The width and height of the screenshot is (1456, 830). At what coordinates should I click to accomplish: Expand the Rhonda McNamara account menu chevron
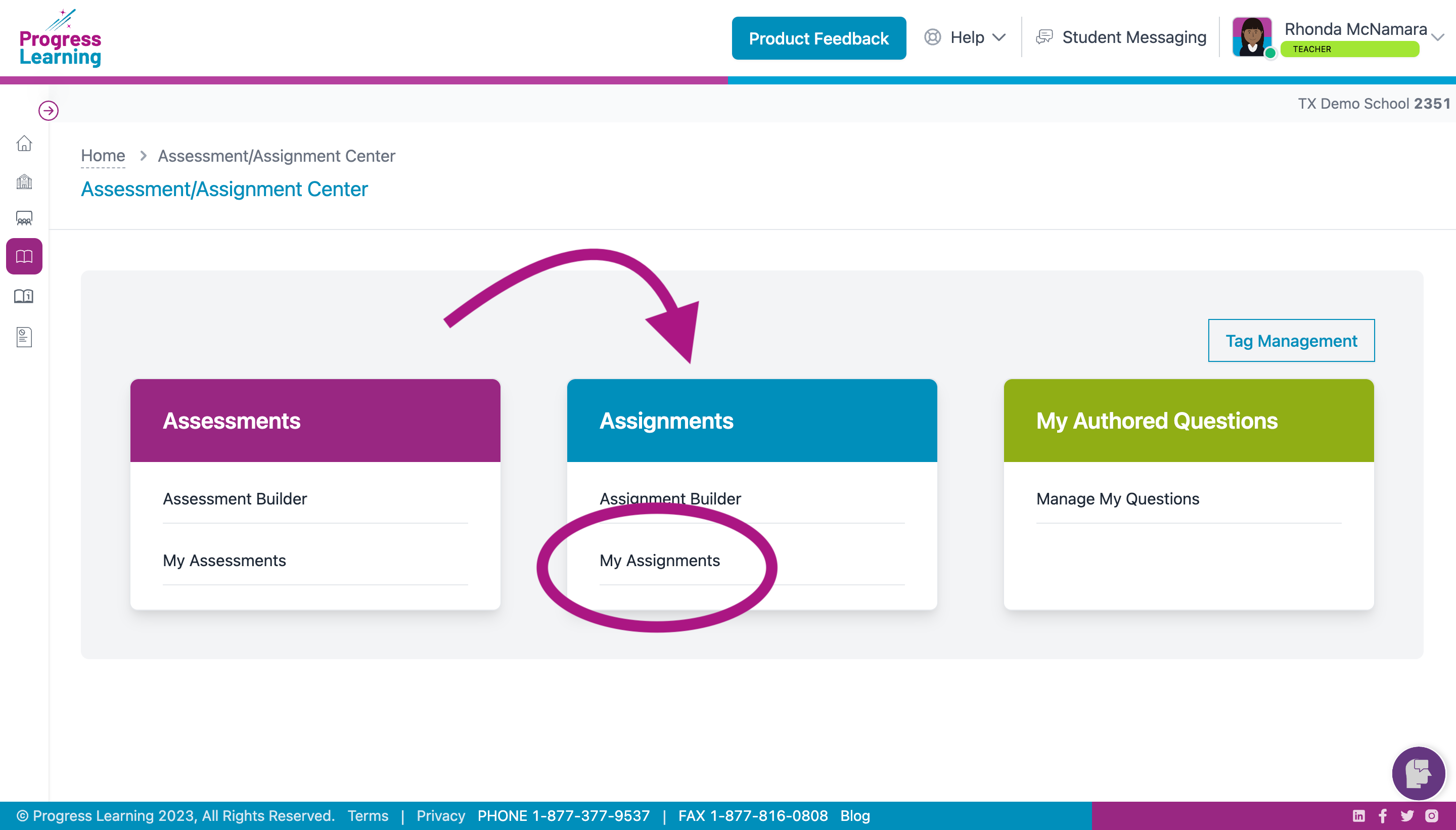[1438, 37]
